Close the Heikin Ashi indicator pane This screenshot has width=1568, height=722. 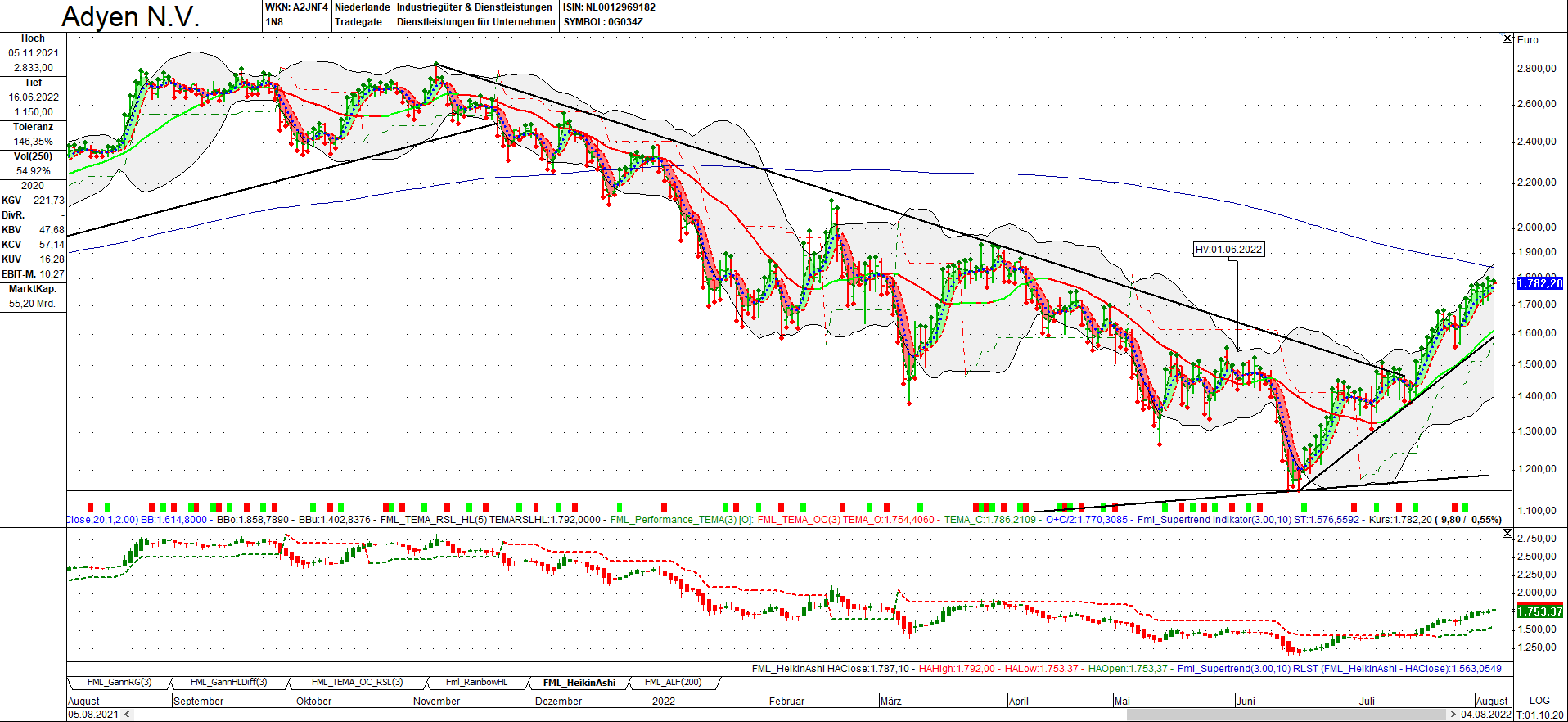(1507, 534)
